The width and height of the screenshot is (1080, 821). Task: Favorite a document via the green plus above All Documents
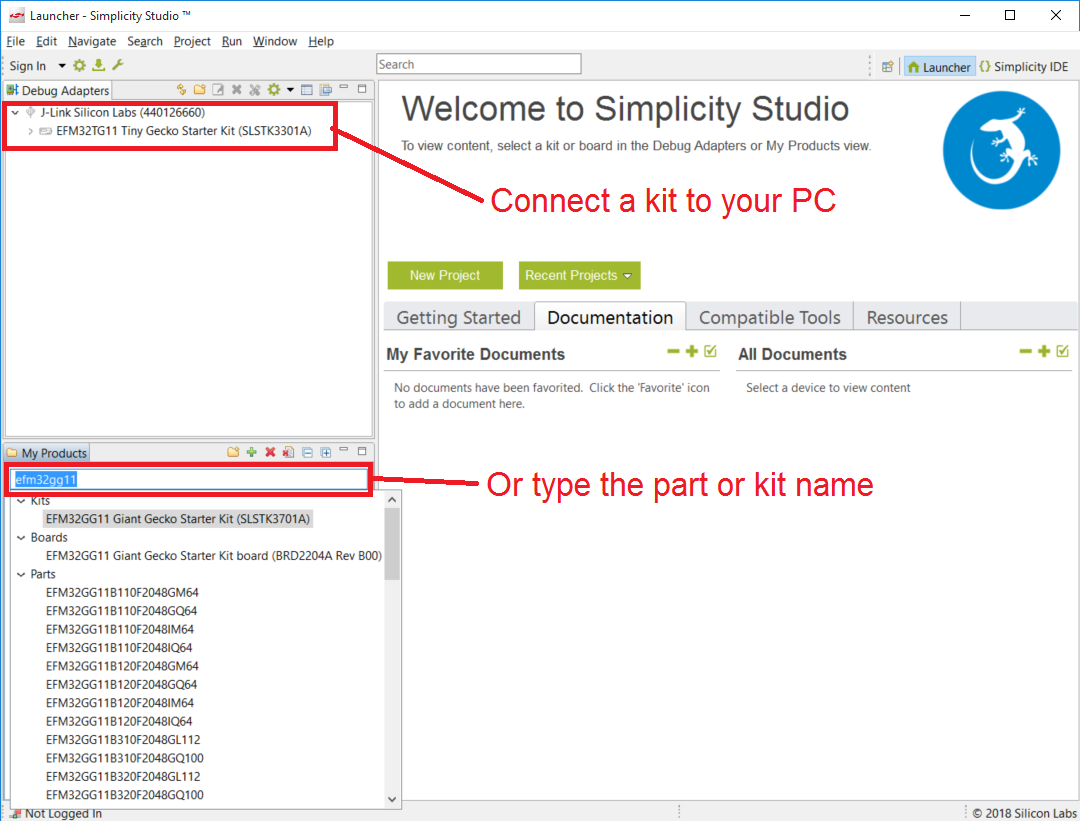1044,352
